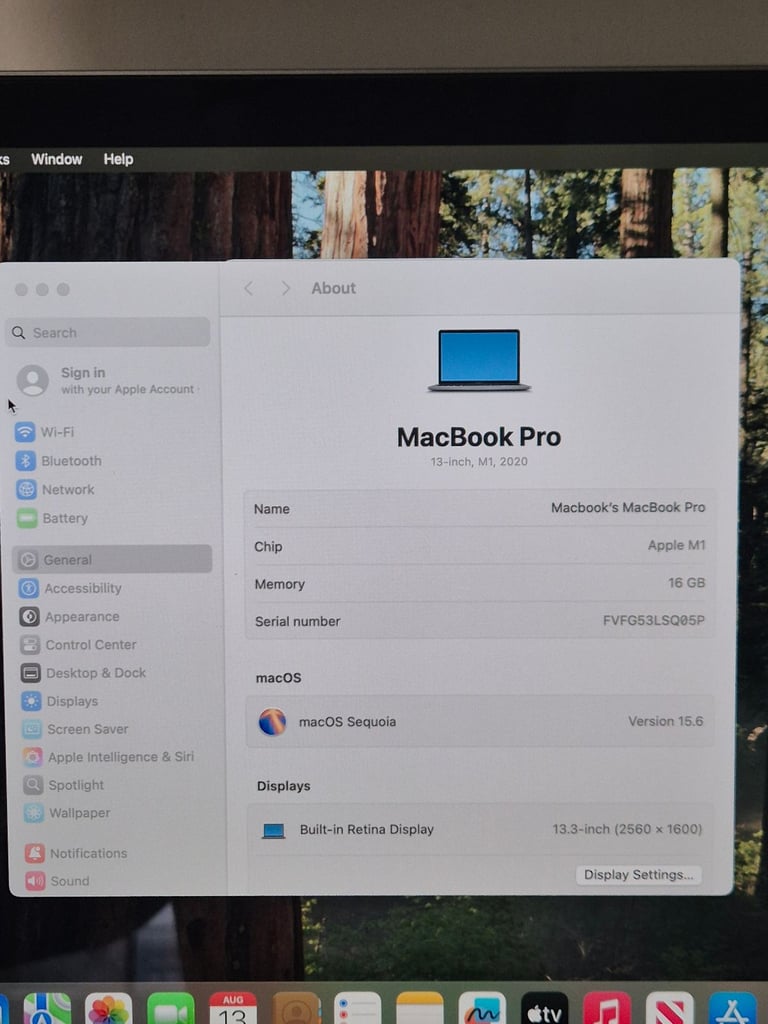
Task: Open Appearance icon in sidebar
Action: [x=29, y=616]
